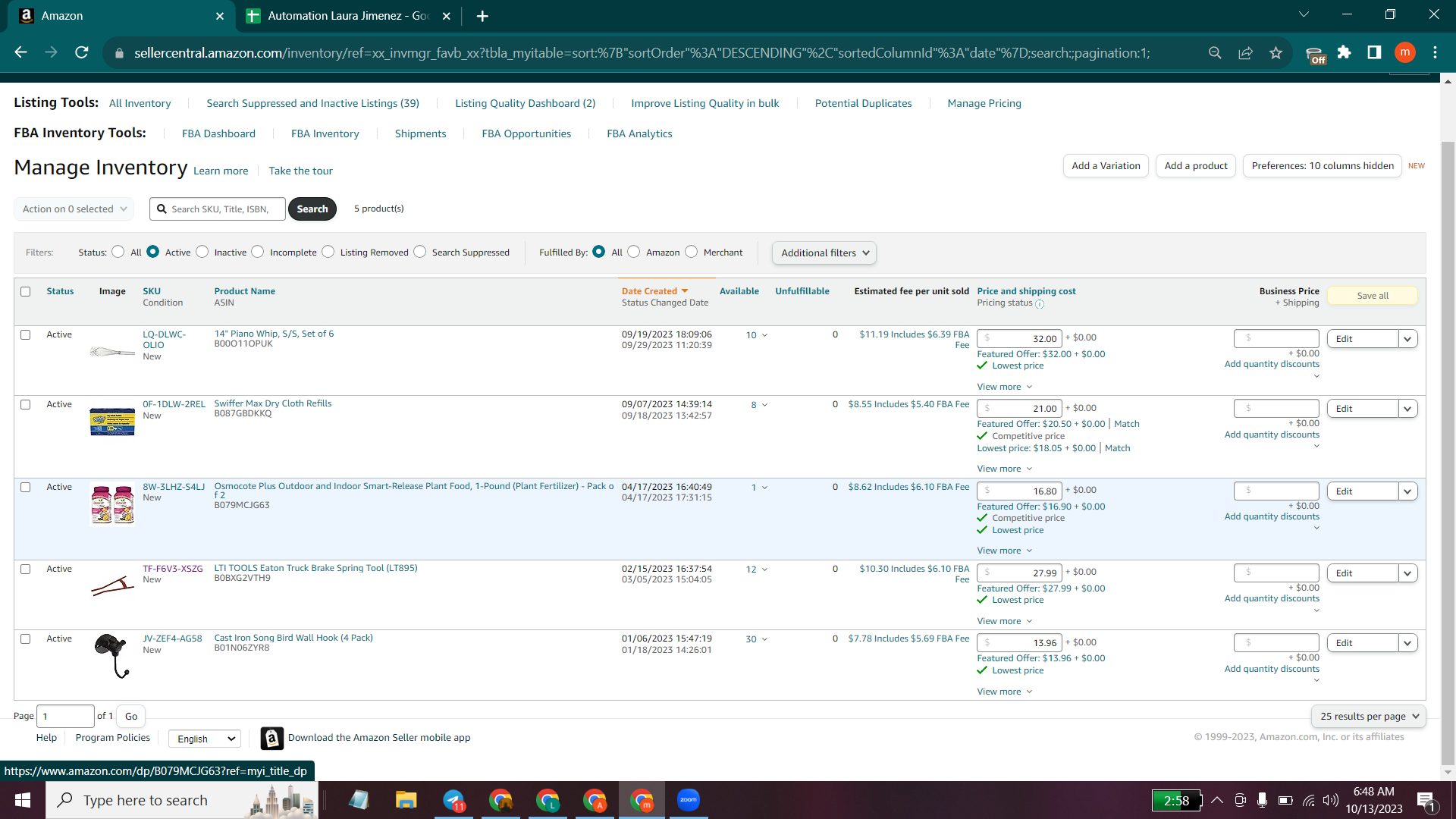Expand the Additional filters dropdown
1456x819 pixels.
(x=824, y=253)
